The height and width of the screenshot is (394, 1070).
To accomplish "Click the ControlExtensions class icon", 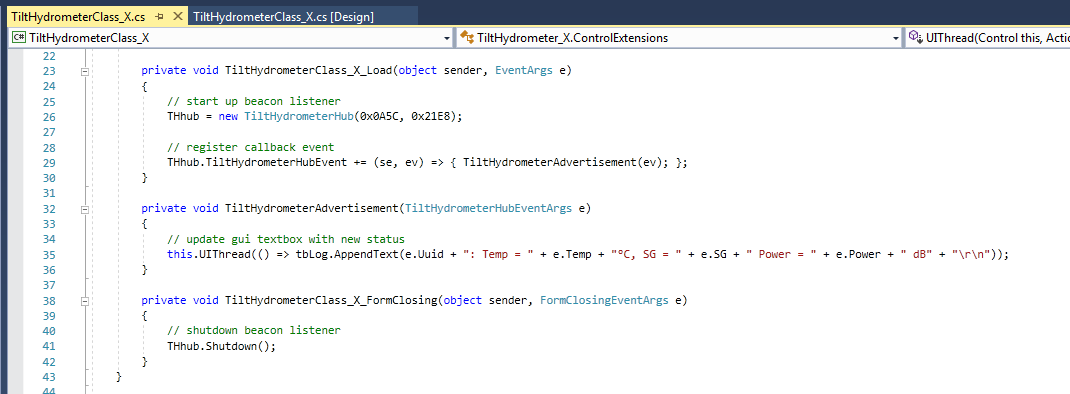I will 467,38.
